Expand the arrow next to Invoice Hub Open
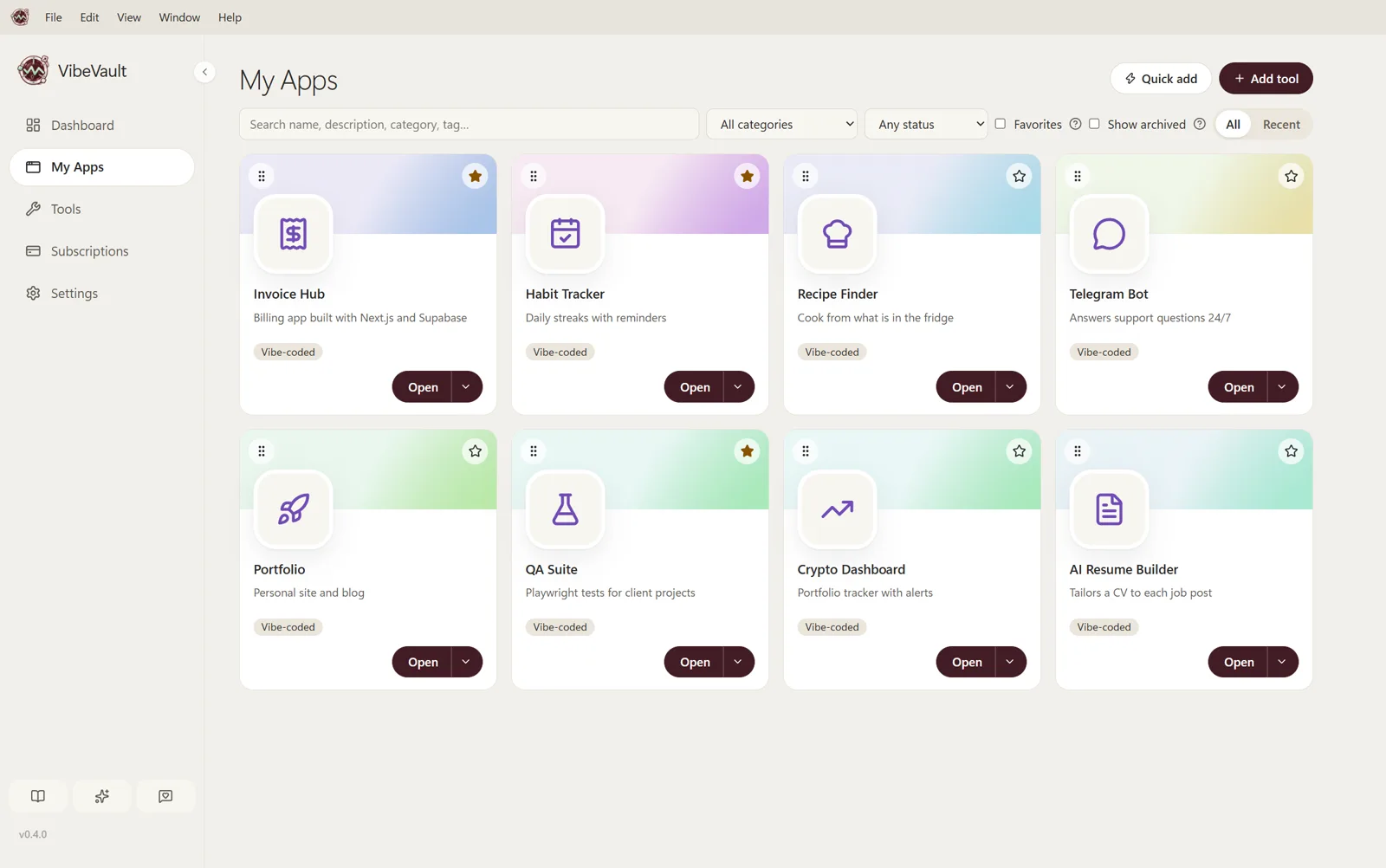1386x868 pixels. (467, 387)
